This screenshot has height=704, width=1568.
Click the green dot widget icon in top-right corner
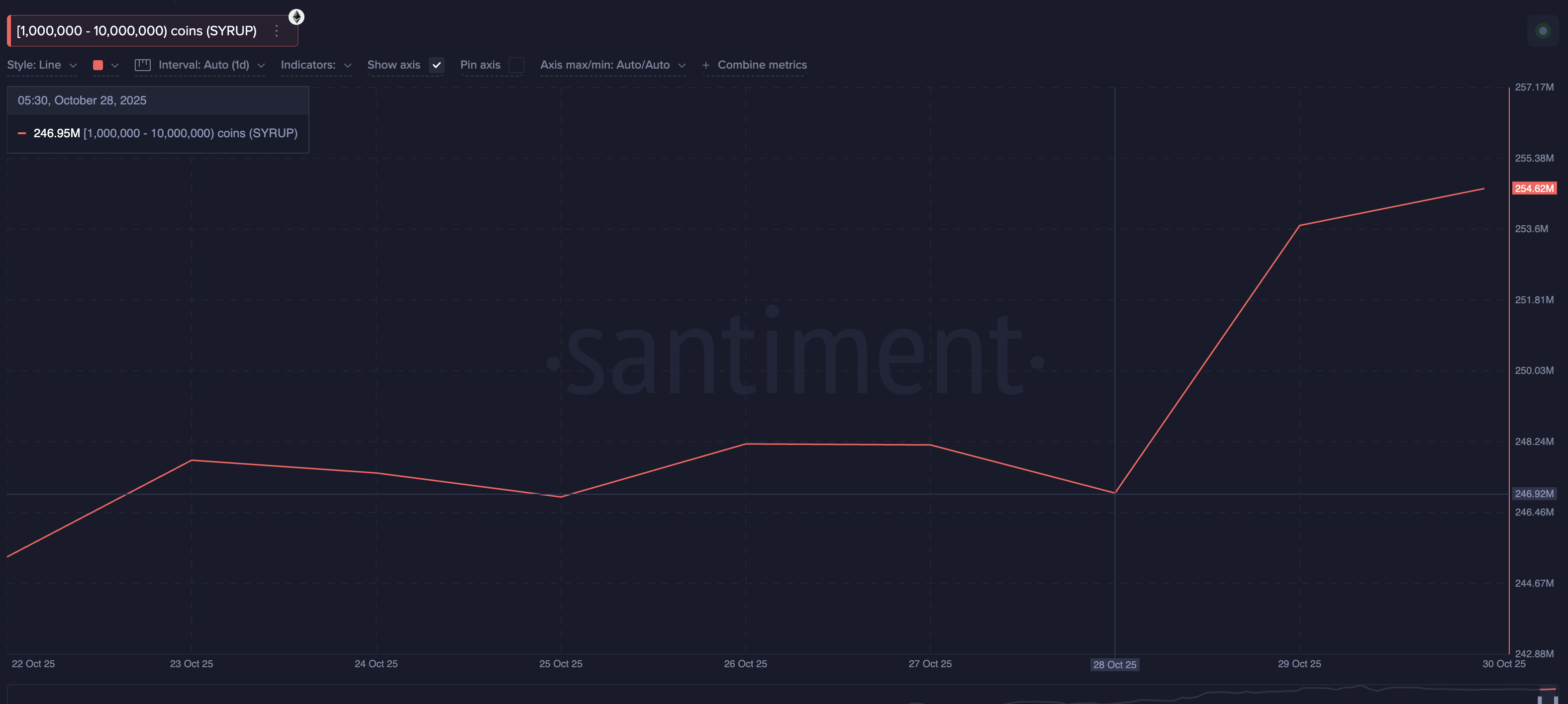pos(1544,30)
